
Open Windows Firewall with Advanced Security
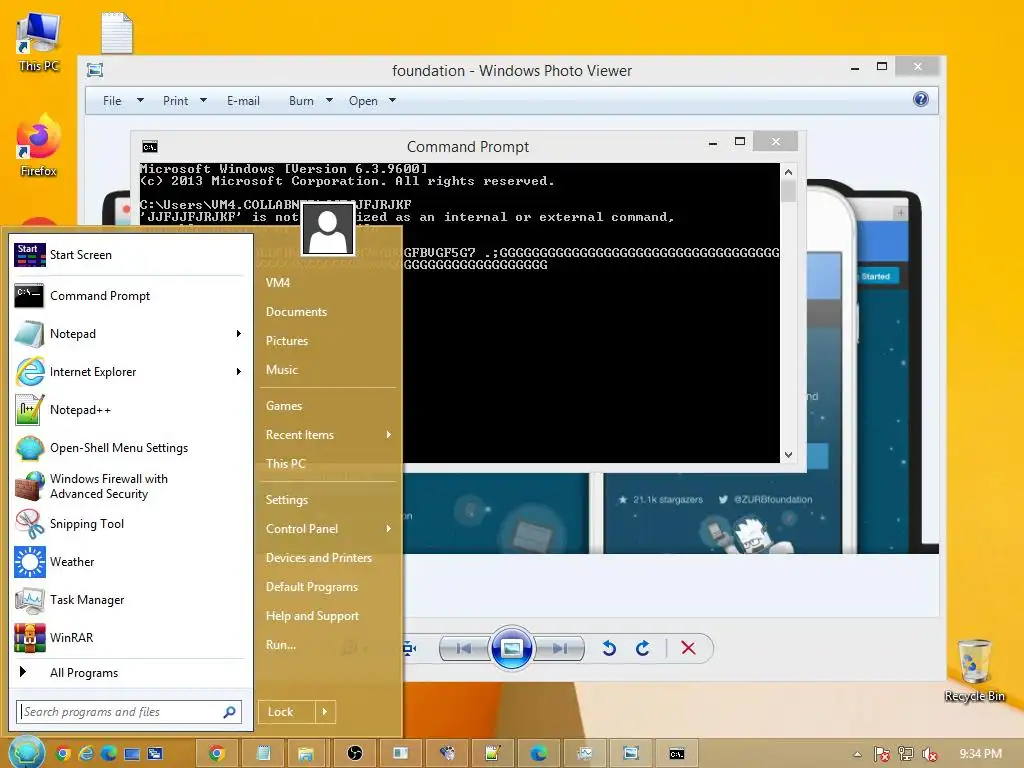tap(129, 486)
